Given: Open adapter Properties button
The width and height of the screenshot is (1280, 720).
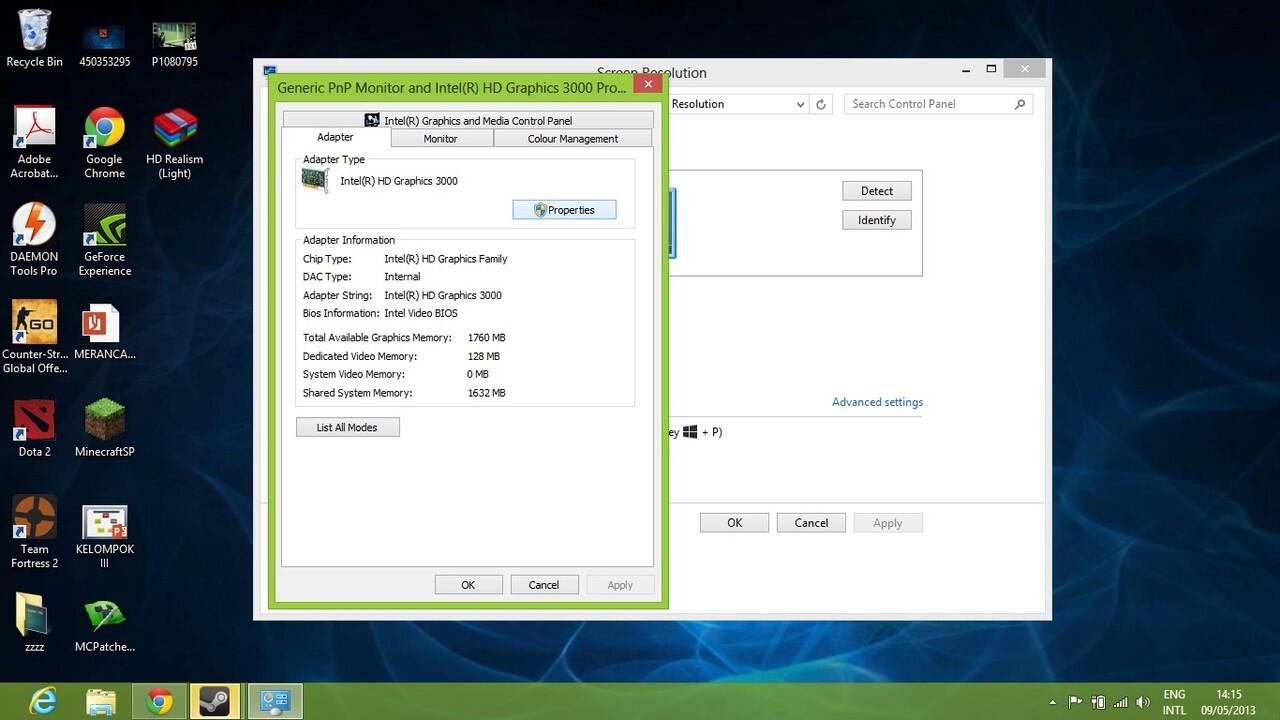Looking at the screenshot, I should pos(564,210).
